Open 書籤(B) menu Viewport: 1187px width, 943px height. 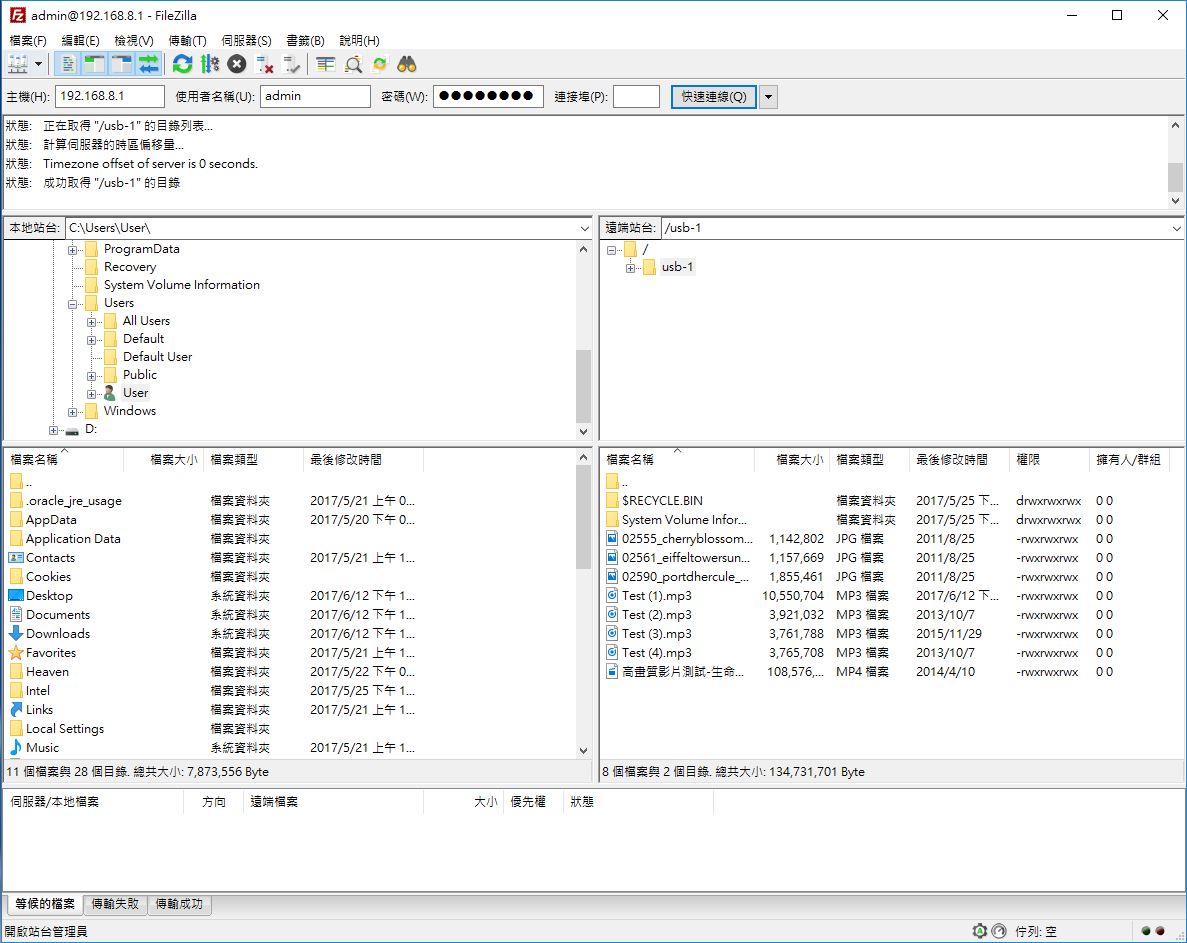(x=305, y=40)
